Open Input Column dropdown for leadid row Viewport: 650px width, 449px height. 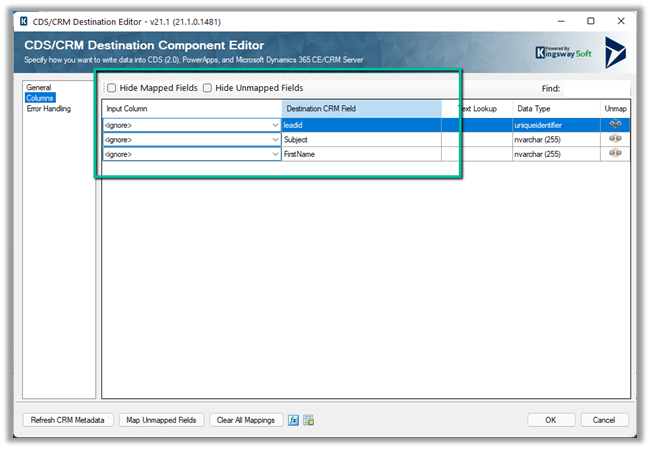275,125
